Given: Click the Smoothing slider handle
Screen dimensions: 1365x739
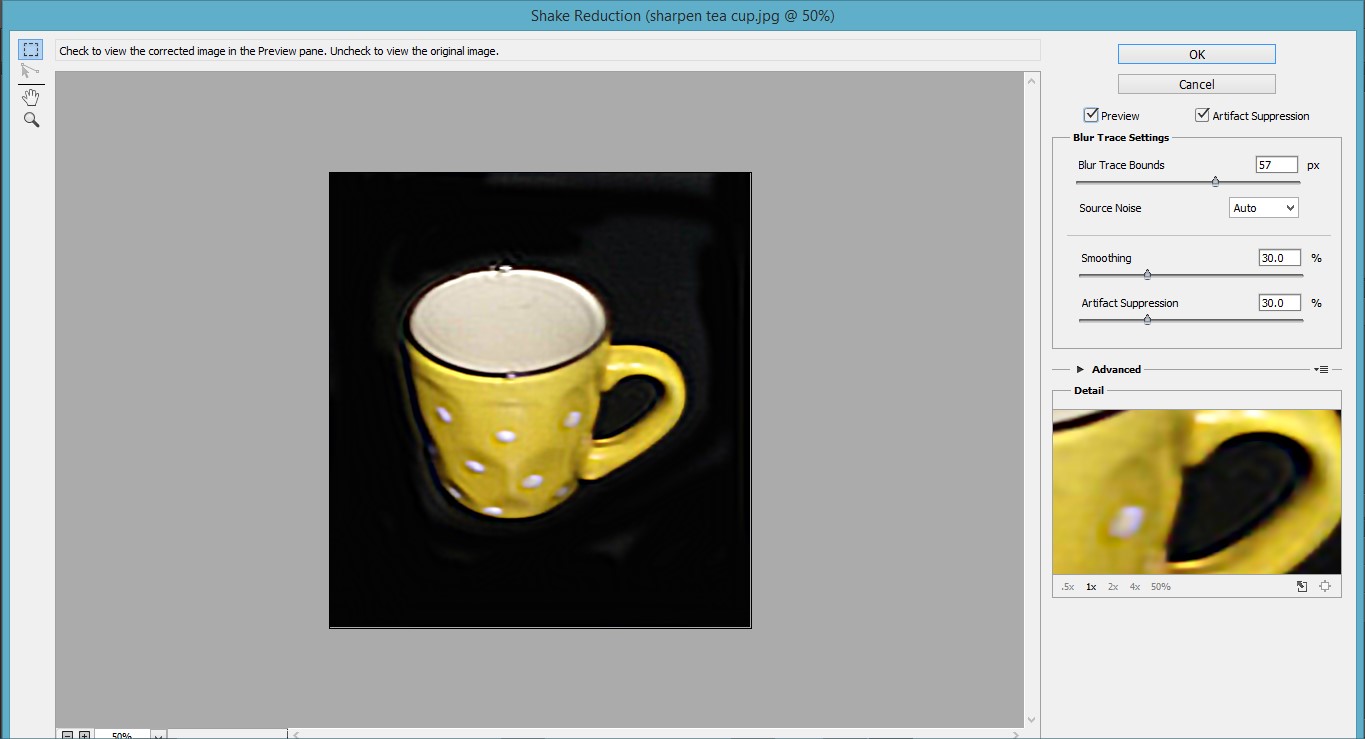Looking at the screenshot, I should pyautogui.click(x=1147, y=274).
